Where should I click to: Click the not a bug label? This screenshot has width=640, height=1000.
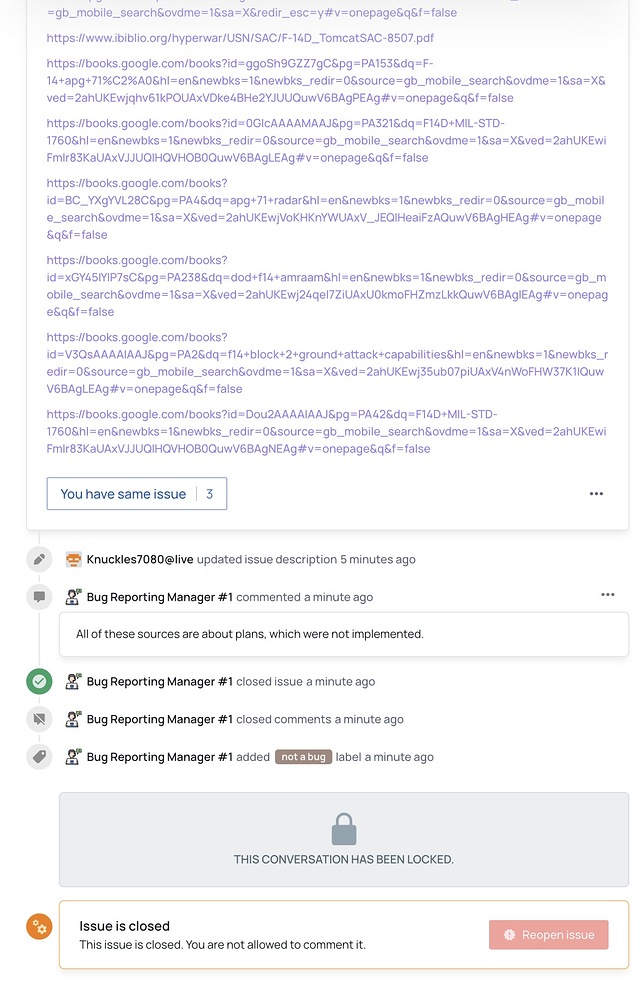click(303, 757)
